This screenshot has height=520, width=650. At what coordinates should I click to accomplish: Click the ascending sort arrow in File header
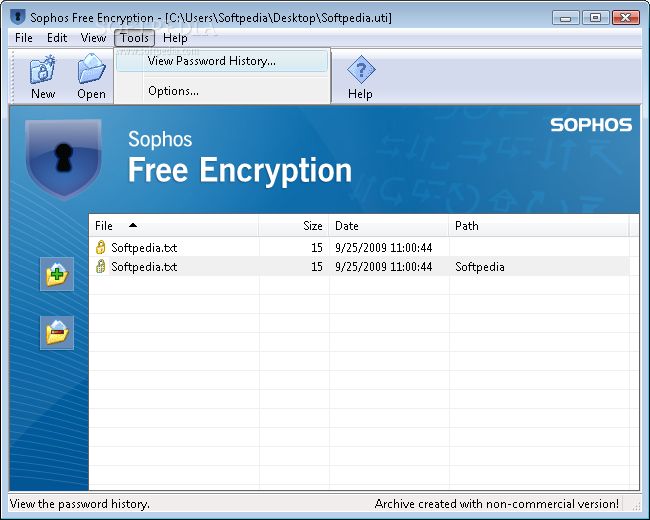coord(133,225)
